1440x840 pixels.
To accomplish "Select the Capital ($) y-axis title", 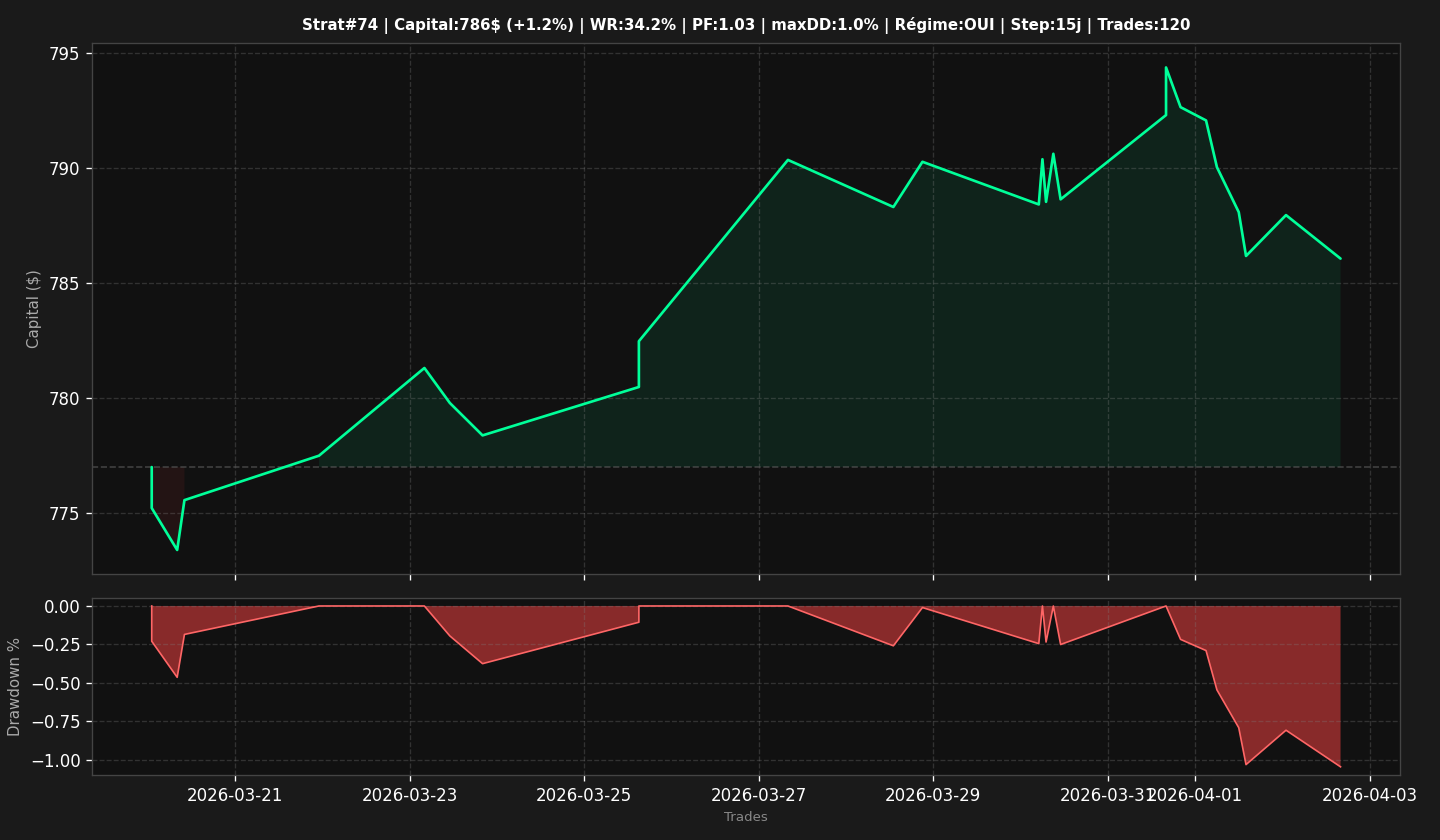I will pyautogui.click(x=34, y=309).
